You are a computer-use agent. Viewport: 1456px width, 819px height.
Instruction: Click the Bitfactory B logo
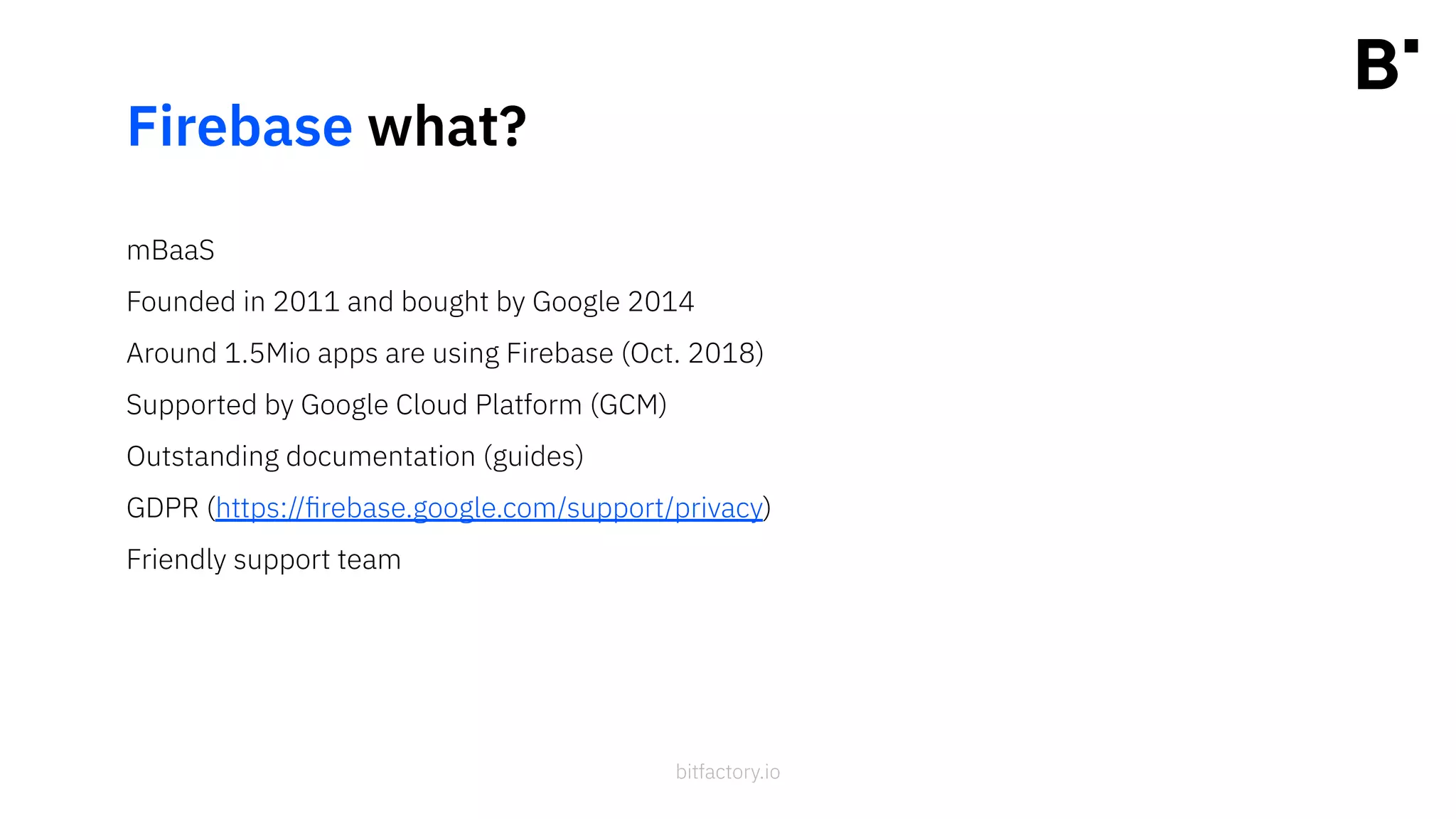[1379, 65]
